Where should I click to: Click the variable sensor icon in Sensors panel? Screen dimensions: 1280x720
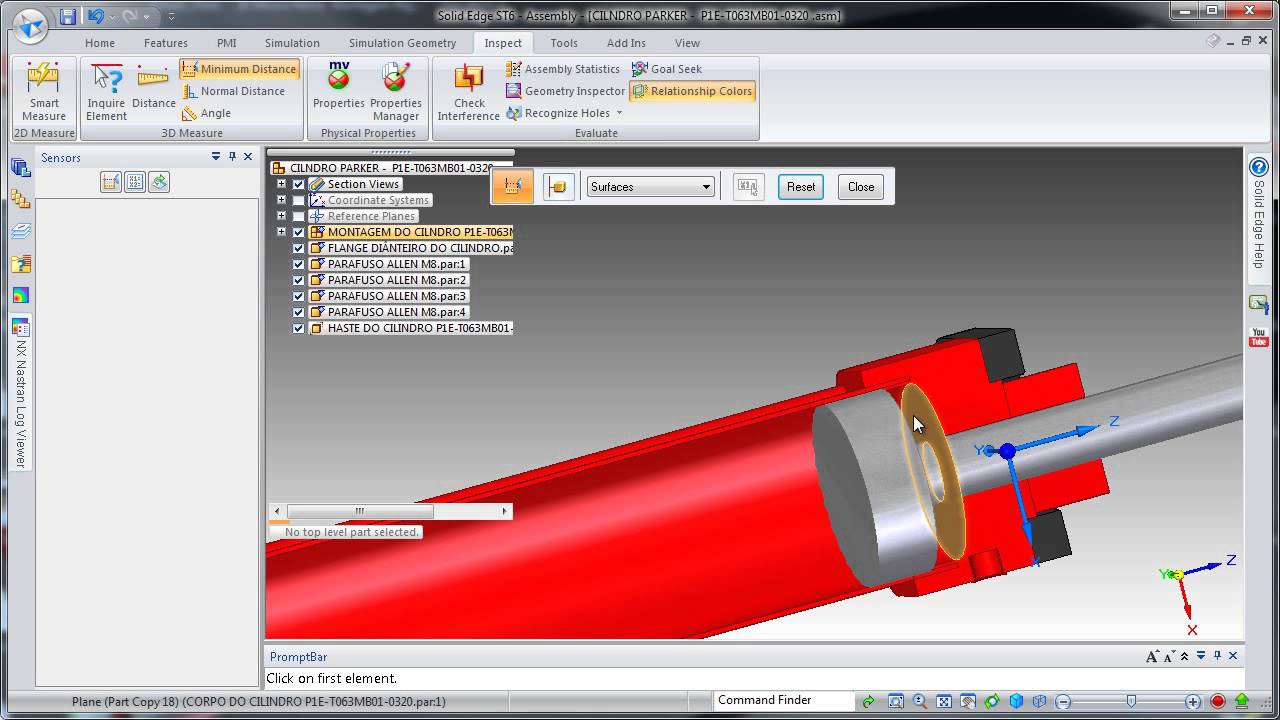135,182
